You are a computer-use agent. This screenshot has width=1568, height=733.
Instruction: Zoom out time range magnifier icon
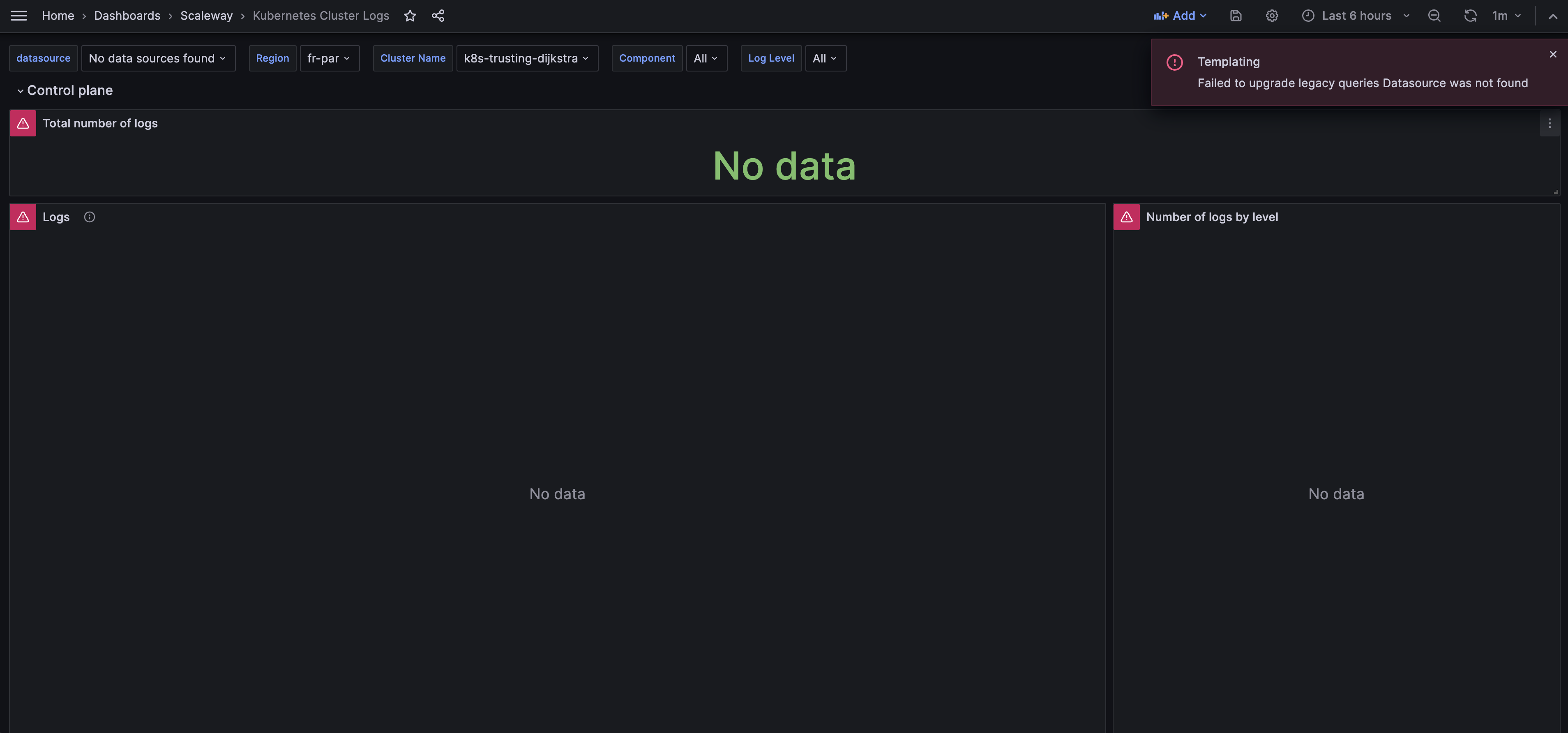click(1434, 16)
